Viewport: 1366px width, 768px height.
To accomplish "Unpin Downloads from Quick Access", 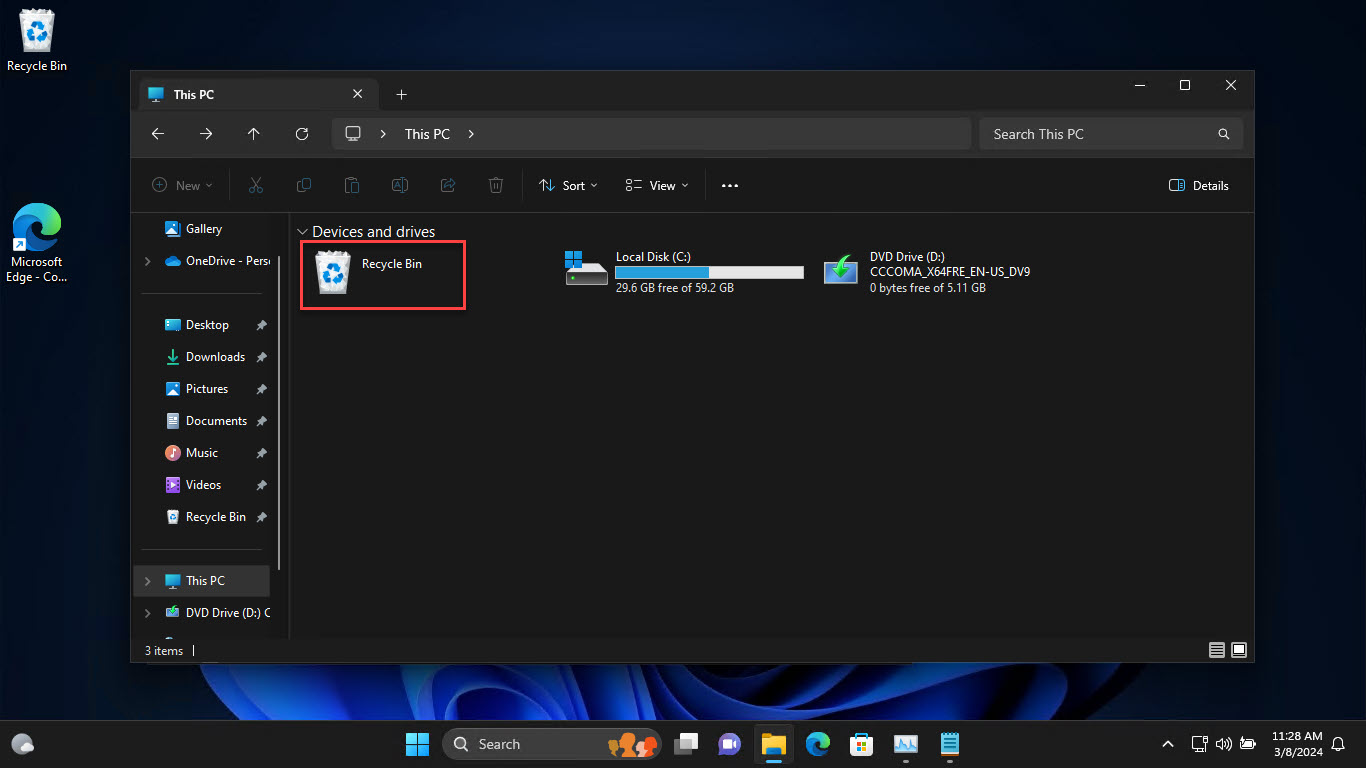I will [x=260, y=357].
